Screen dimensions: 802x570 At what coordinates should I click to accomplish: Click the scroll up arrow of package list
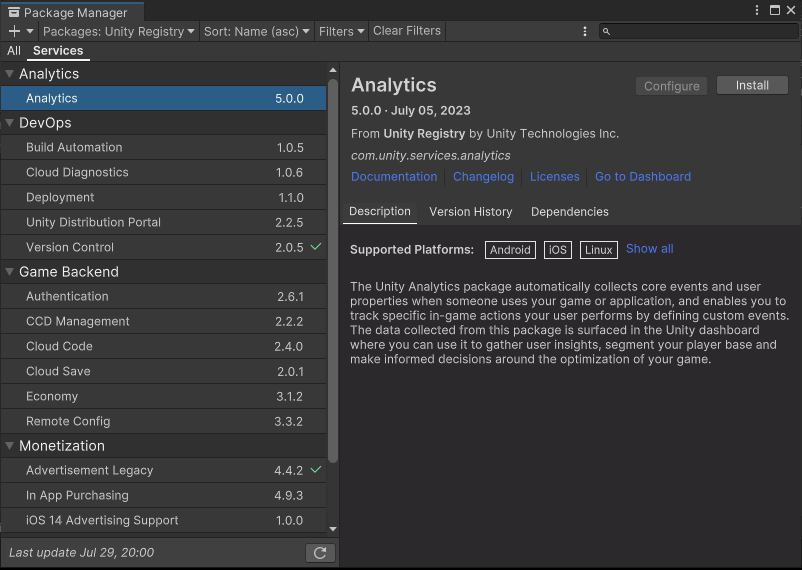click(x=333, y=70)
